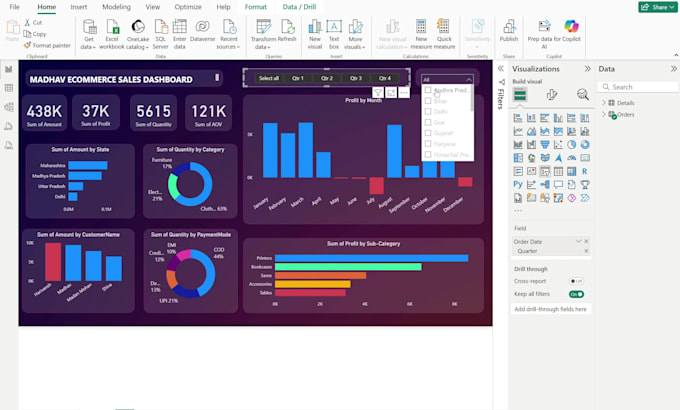Expand the Filters pane chevrons
Screen dimensions: 680x410
coord(500,69)
